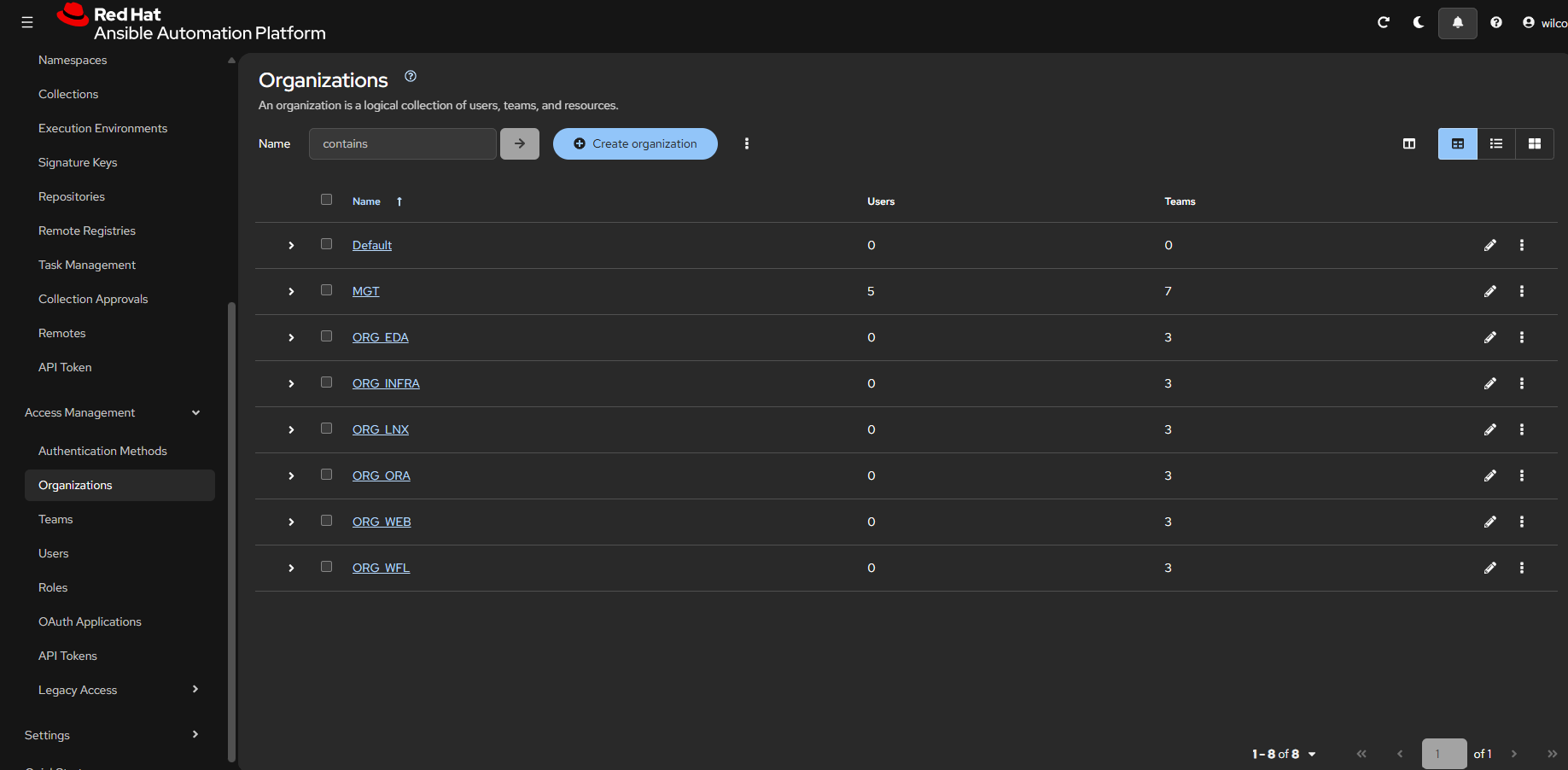
Task: Expand the Legacy Access submenu
Action: click(x=119, y=690)
